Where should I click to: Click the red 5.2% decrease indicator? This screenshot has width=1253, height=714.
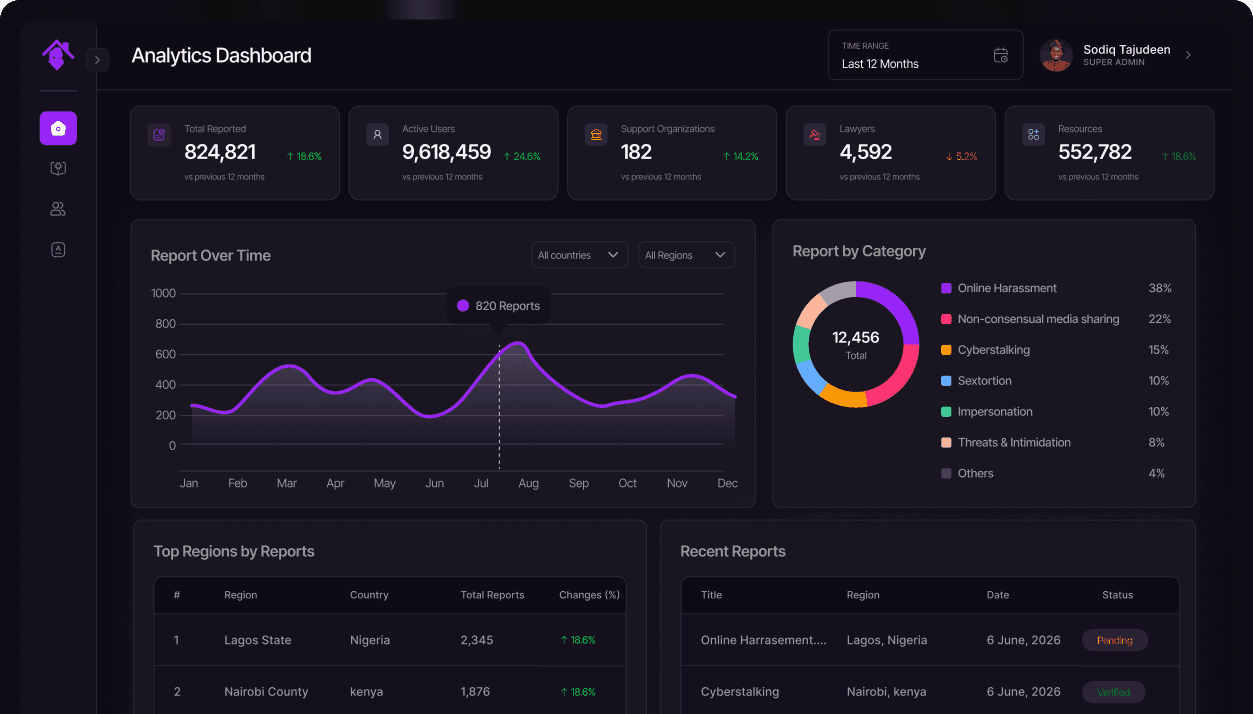click(x=961, y=157)
